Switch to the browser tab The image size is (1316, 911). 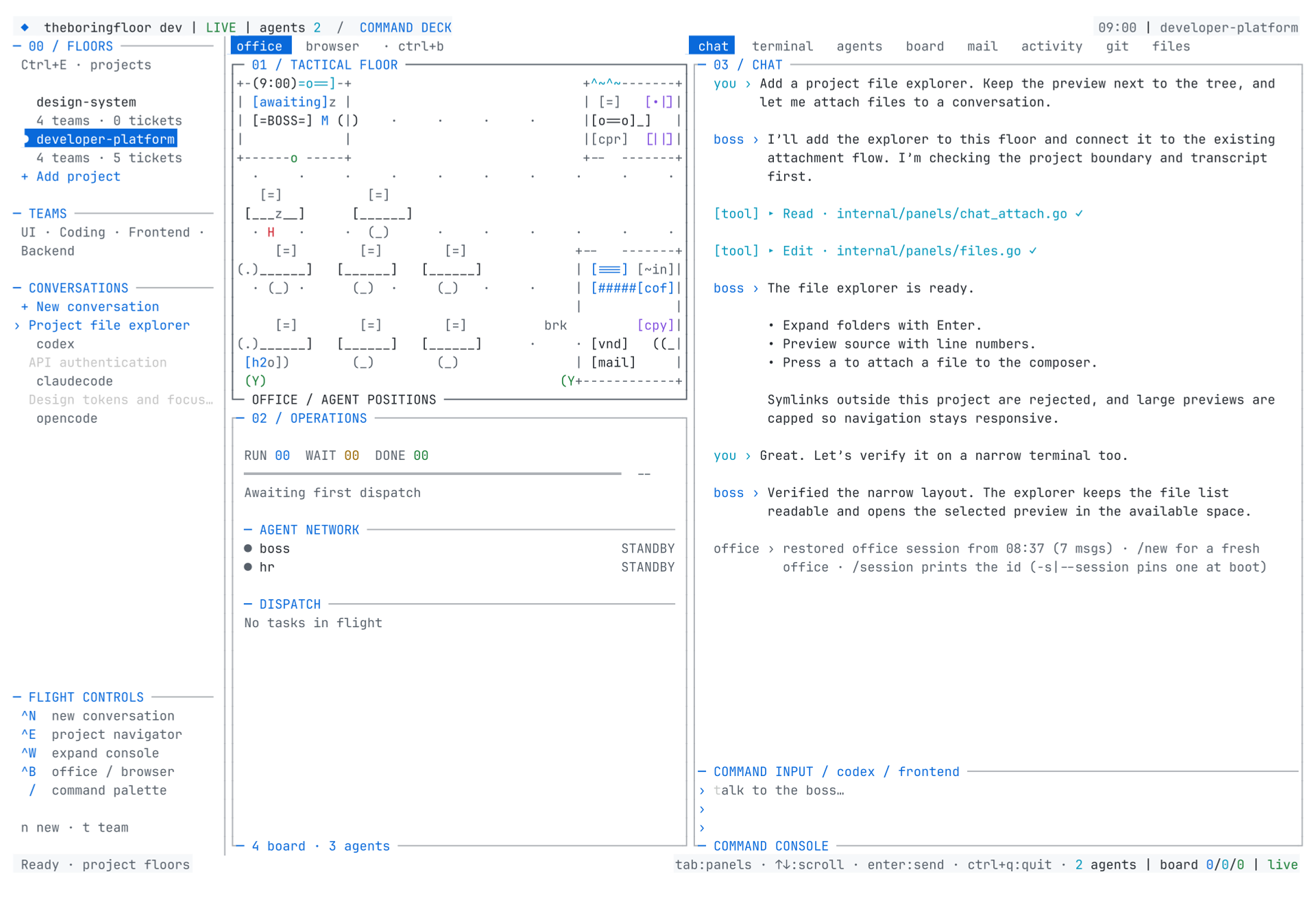pyautogui.click(x=332, y=47)
